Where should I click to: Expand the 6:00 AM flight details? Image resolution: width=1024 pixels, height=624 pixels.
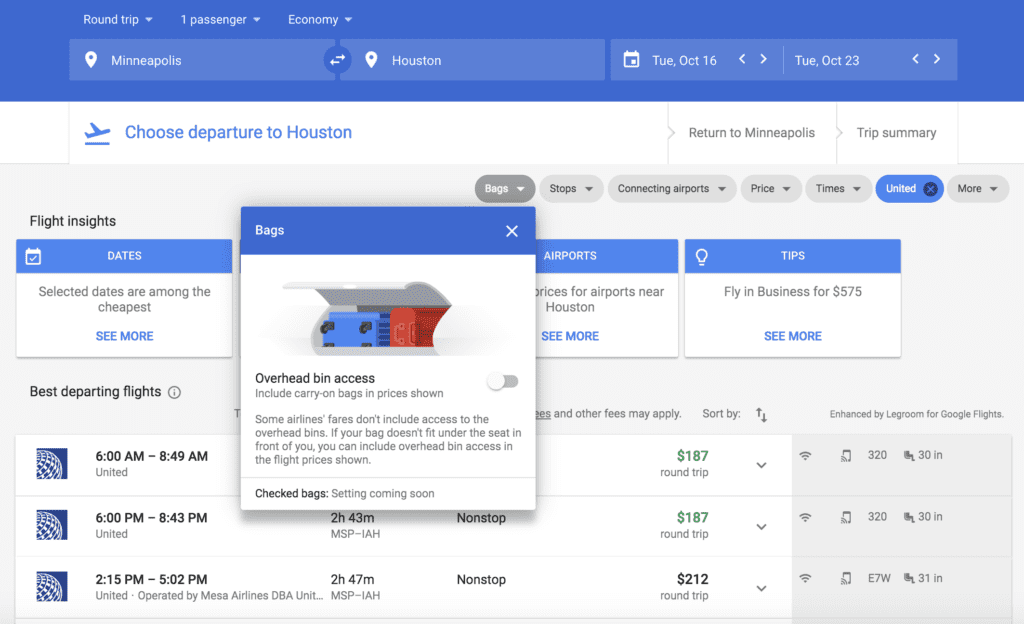pos(761,465)
